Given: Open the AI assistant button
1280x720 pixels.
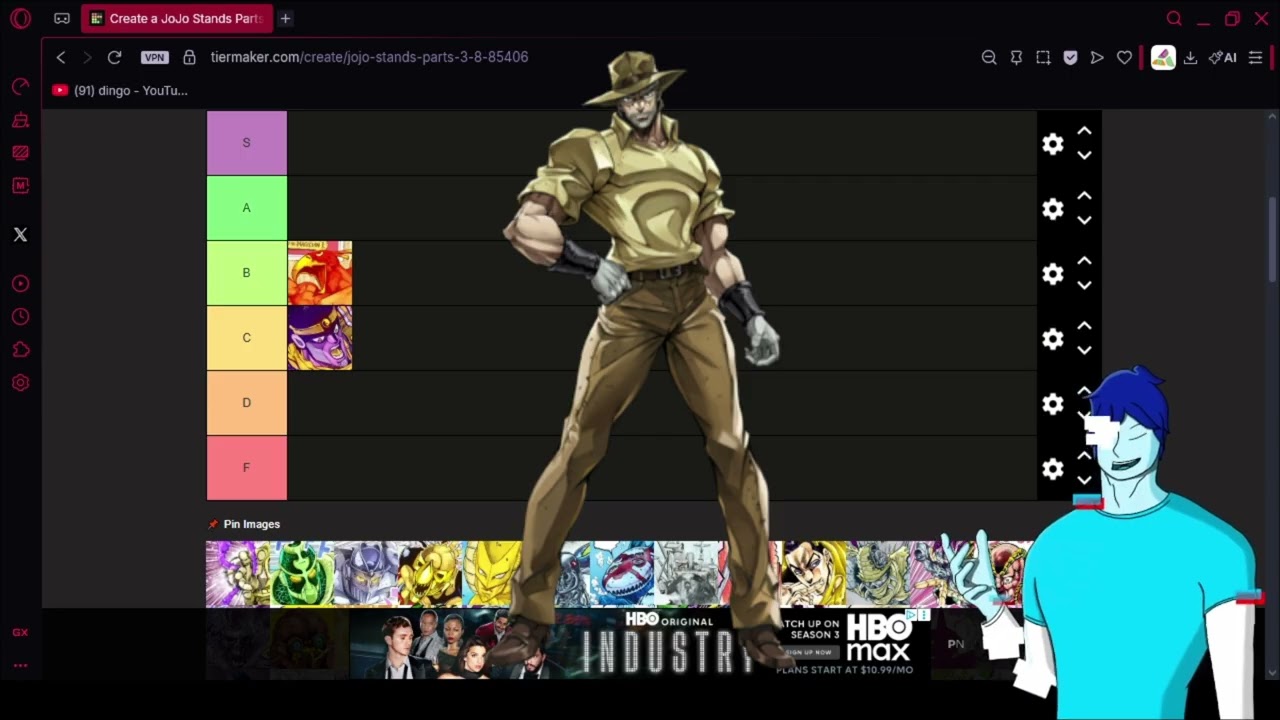Looking at the screenshot, I should point(1222,57).
